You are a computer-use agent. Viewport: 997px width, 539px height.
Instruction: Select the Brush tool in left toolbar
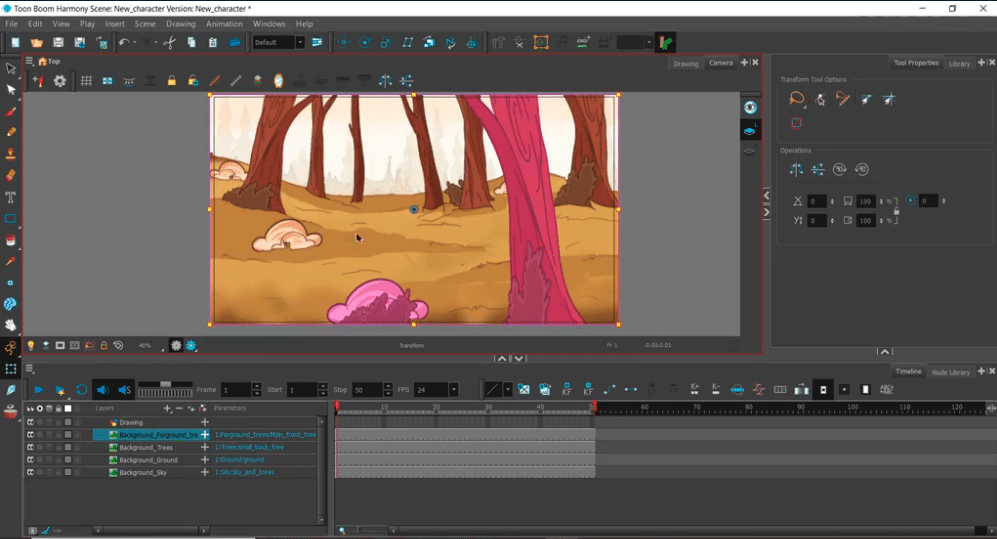click(11, 111)
